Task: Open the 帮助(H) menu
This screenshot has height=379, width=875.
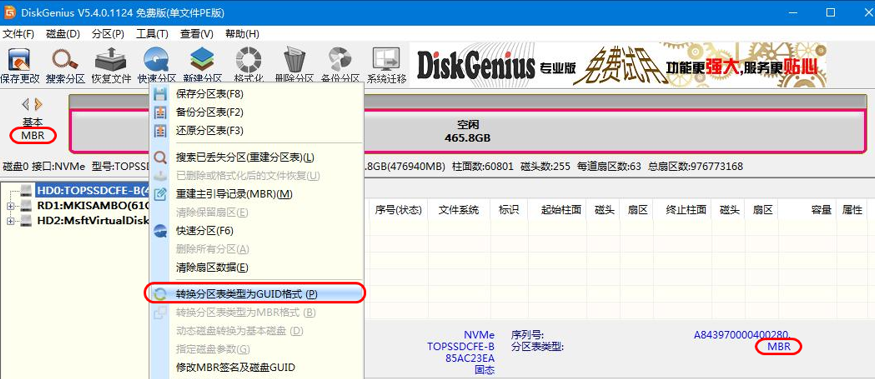Action: [x=242, y=33]
